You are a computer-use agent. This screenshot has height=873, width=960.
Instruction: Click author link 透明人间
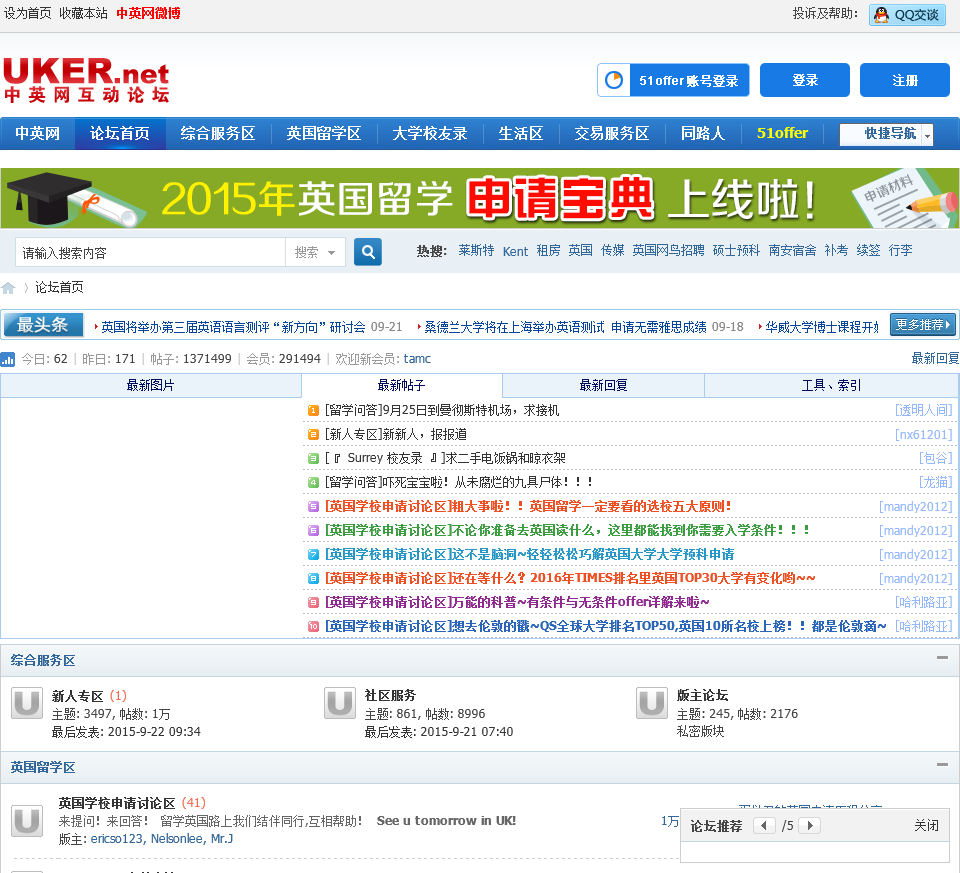click(924, 410)
